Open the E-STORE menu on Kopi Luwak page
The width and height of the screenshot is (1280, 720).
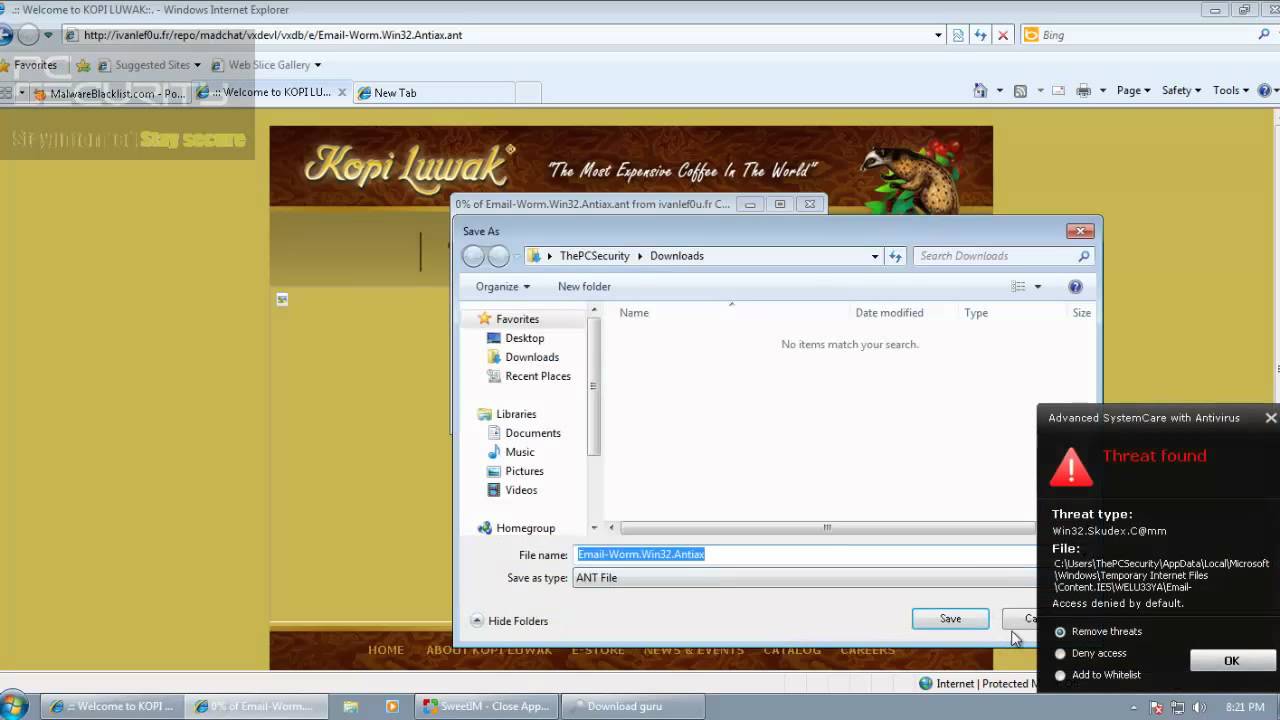pyautogui.click(x=598, y=650)
